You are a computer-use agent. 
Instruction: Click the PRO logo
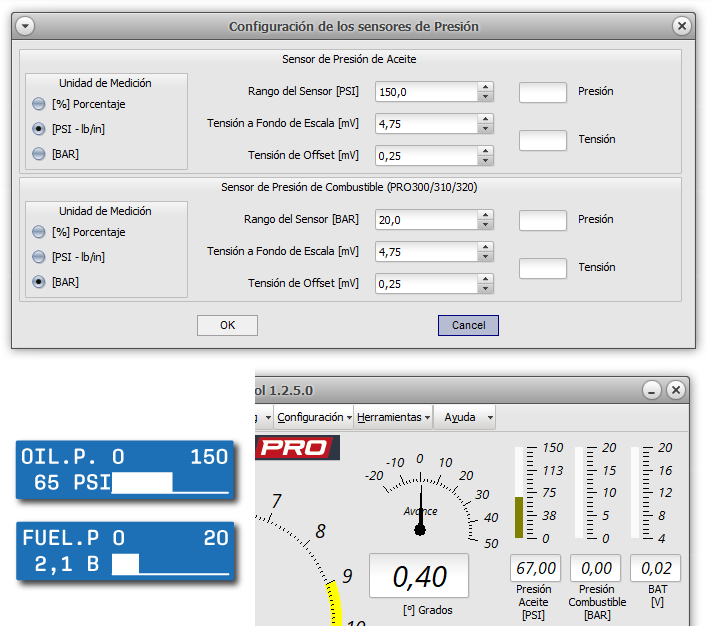(x=297, y=448)
